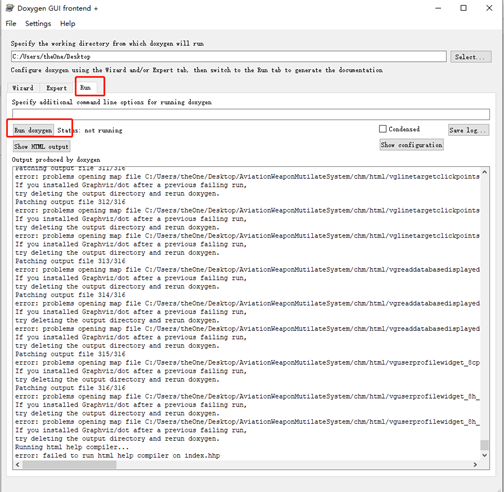Click the Doxygen app icon in title bar
504x492 pixels.
(10, 8)
